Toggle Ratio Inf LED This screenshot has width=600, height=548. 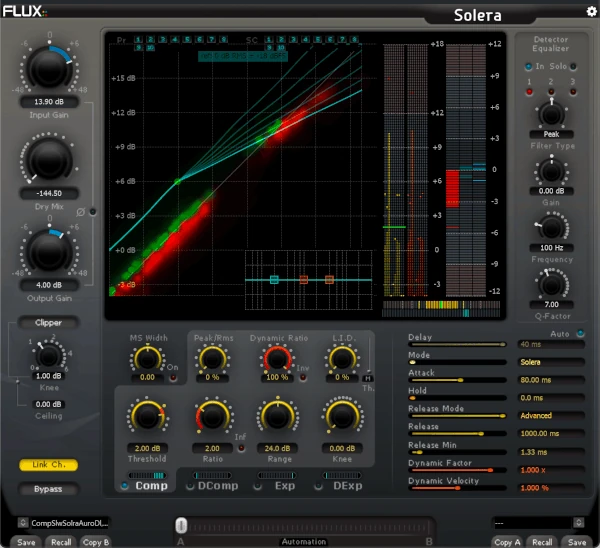pyautogui.click(x=241, y=448)
